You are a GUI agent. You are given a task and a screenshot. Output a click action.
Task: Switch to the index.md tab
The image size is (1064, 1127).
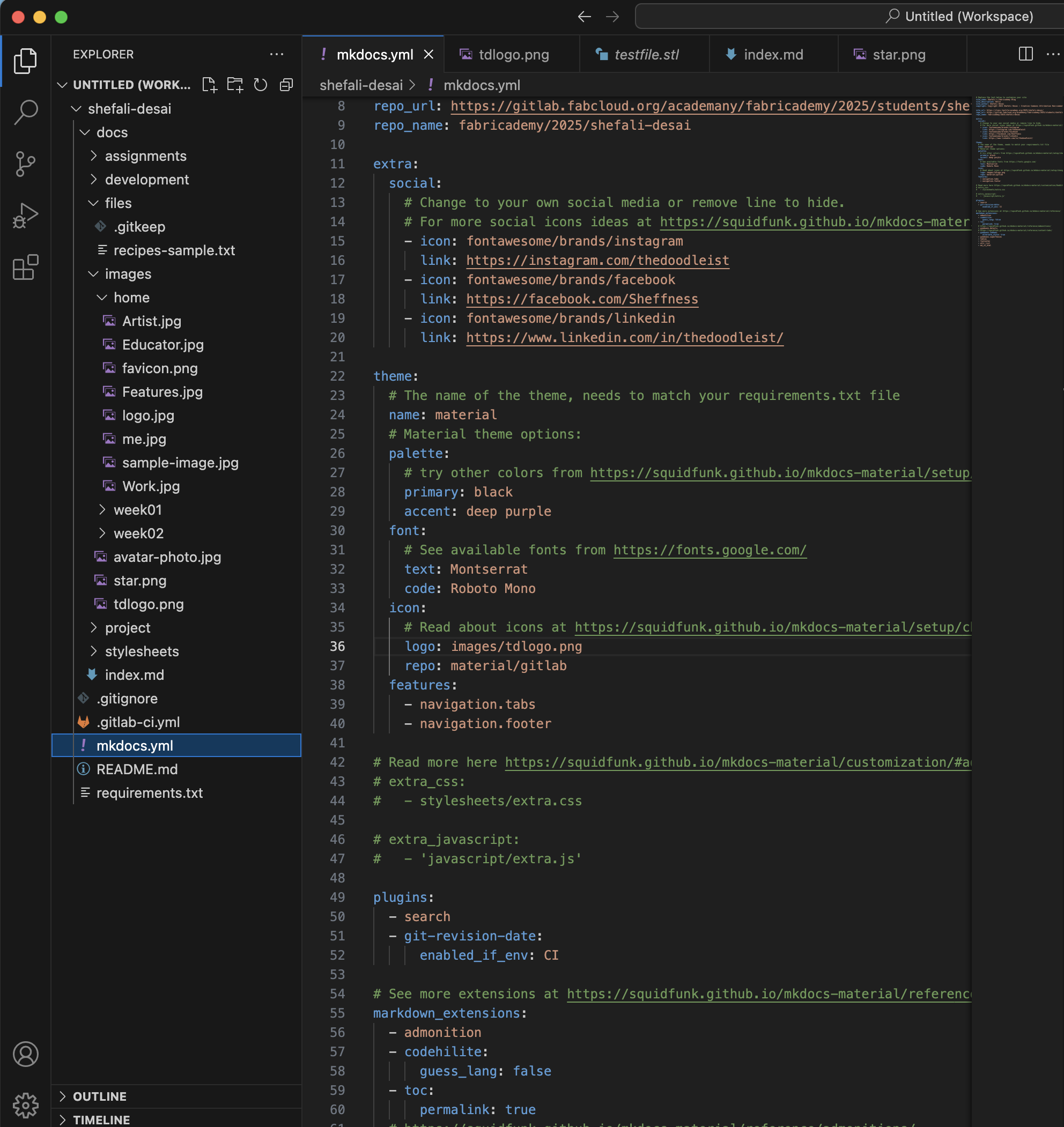click(x=774, y=55)
